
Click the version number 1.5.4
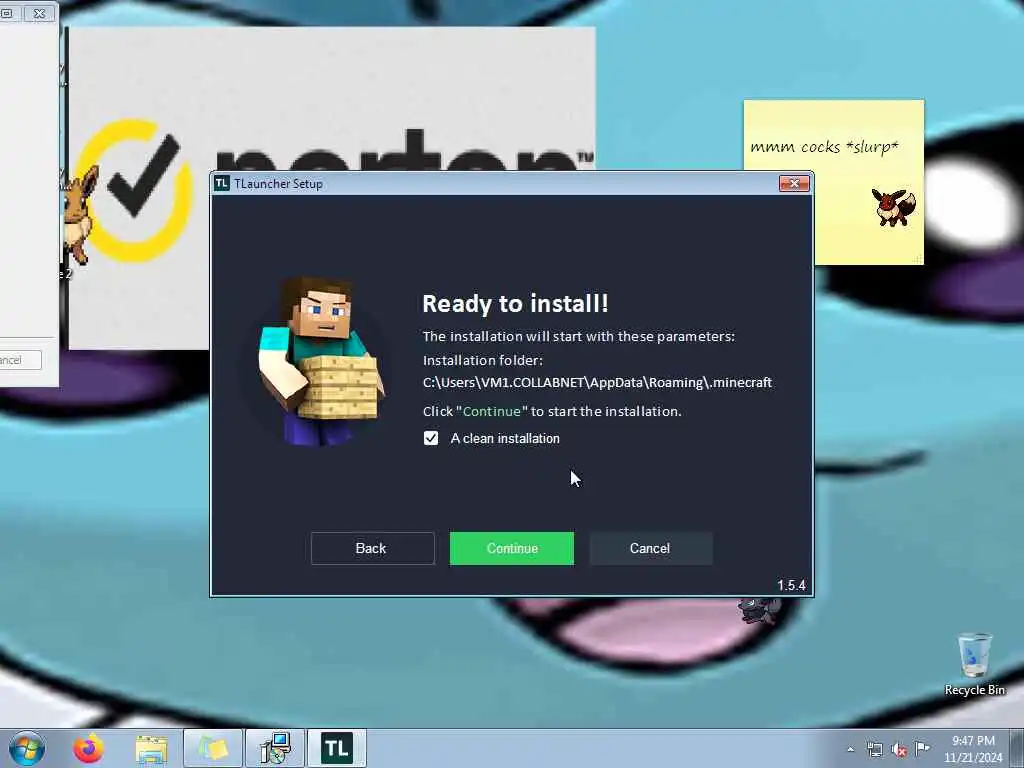coord(791,585)
